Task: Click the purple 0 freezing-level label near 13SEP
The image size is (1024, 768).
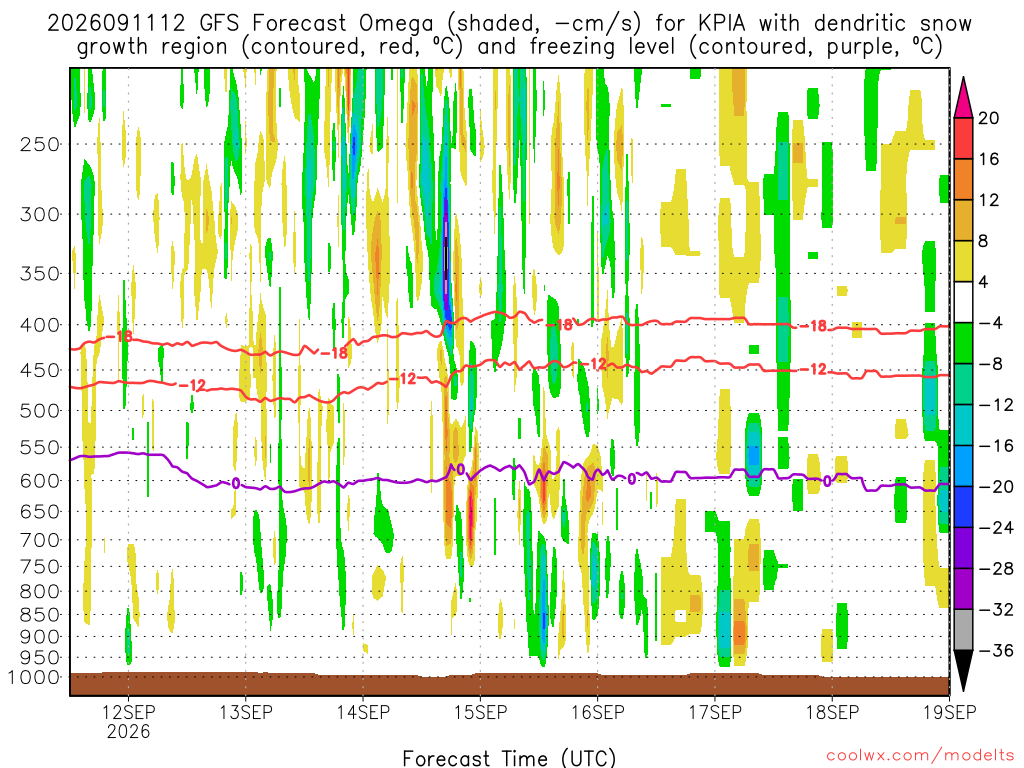Action: point(236,483)
